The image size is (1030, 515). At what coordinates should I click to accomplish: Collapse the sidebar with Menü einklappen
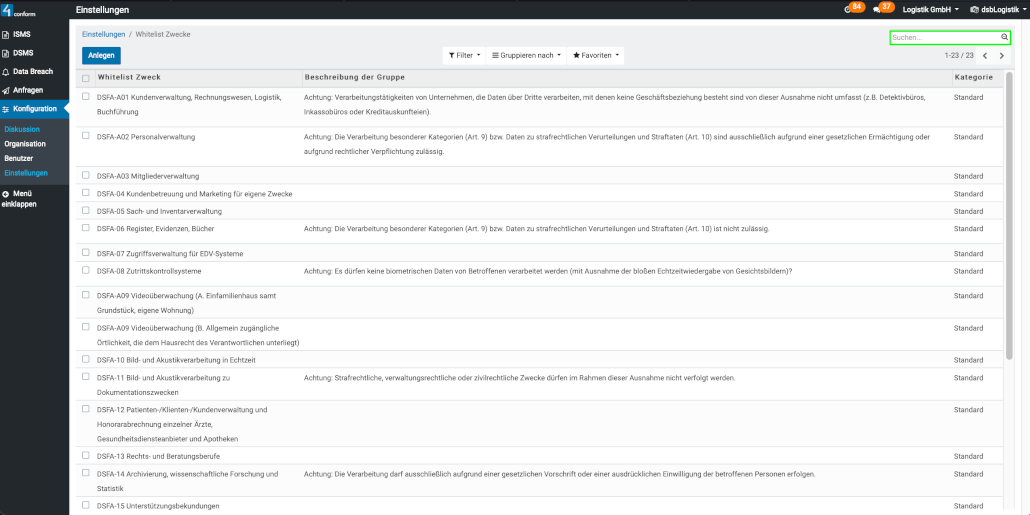click(24, 198)
